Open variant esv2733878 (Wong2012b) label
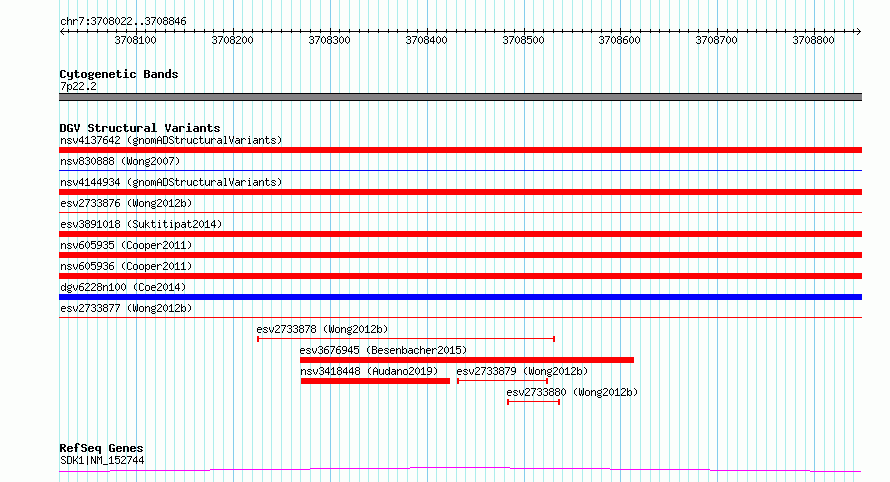The height and width of the screenshot is (482, 890). pyautogui.click(x=322, y=329)
